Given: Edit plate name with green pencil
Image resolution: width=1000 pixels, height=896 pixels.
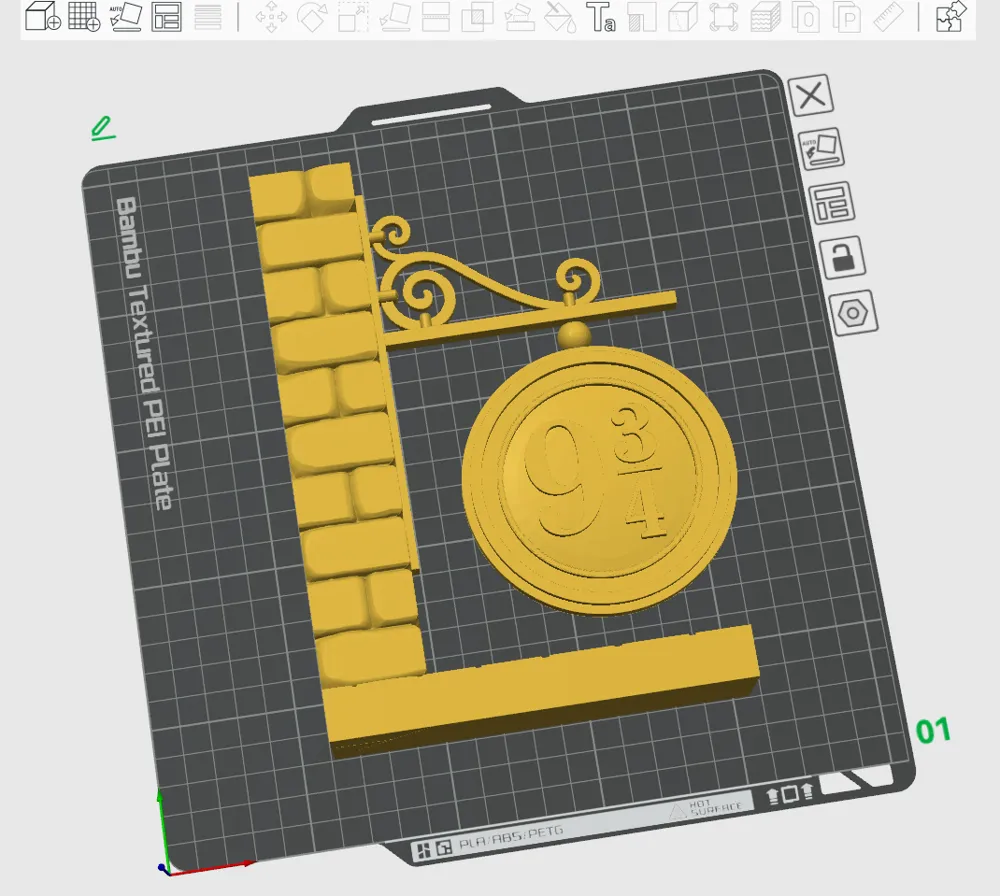Looking at the screenshot, I should (x=103, y=128).
